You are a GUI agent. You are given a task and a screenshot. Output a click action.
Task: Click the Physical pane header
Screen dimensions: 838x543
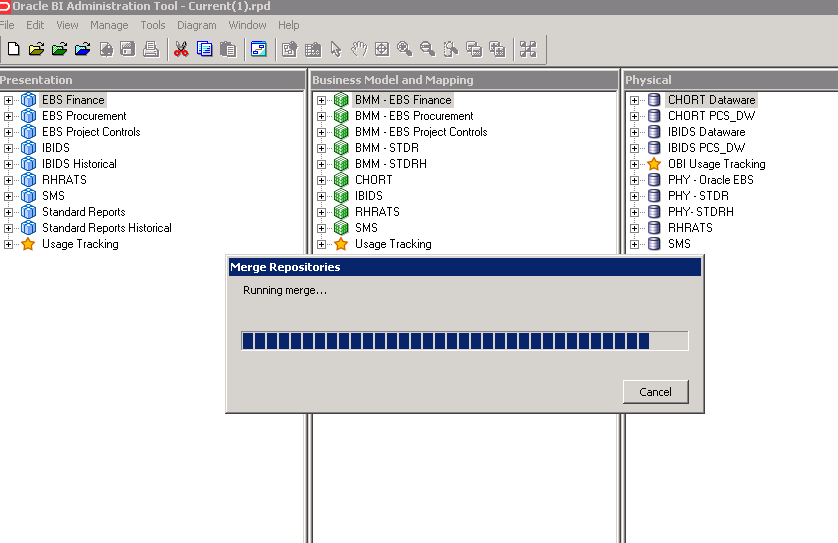click(731, 80)
